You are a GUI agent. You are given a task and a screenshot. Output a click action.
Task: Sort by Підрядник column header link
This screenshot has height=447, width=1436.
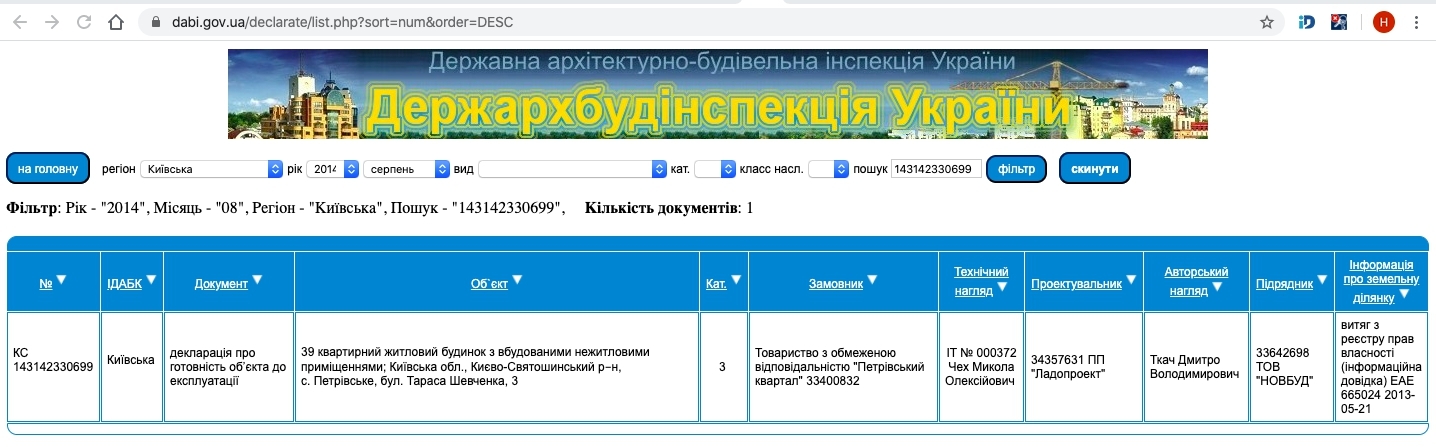click(x=1284, y=284)
